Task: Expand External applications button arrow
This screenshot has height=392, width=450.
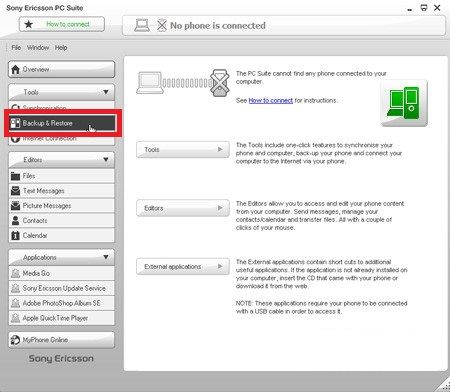Action: point(220,266)
